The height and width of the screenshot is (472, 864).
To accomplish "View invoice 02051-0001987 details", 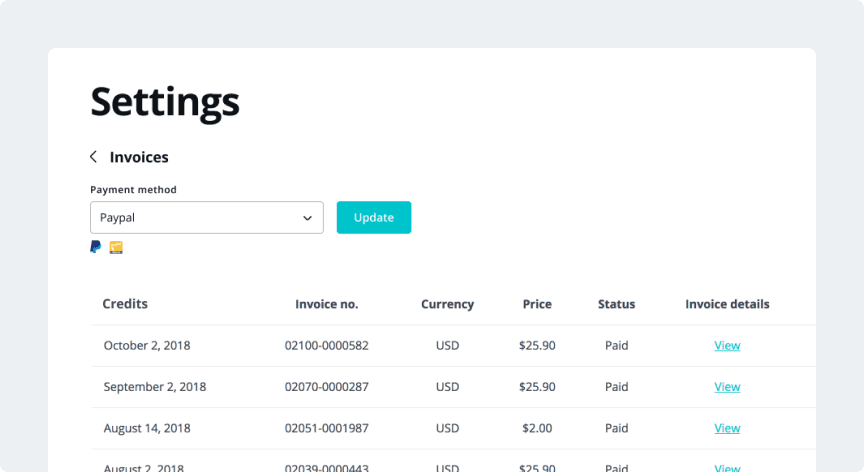I will [x=727, y=428].
